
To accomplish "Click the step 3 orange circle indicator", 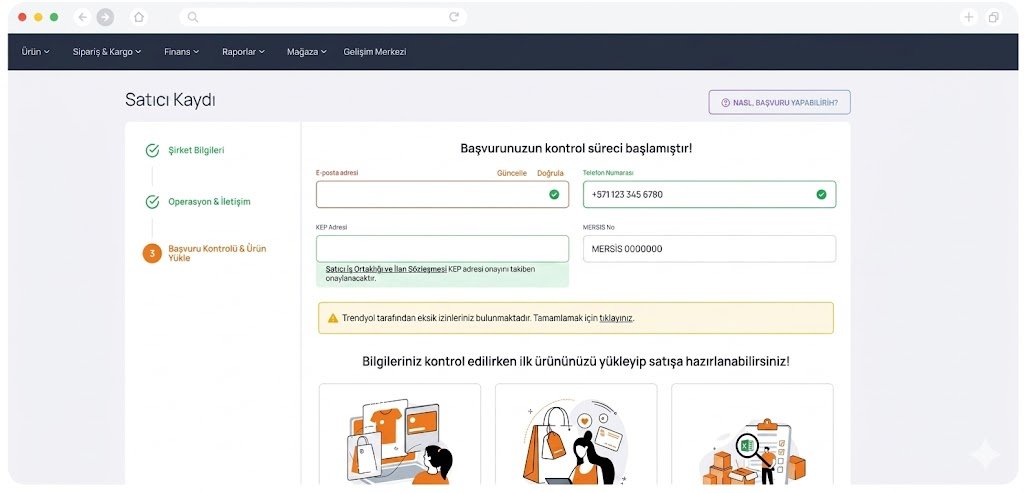I will 152,253.
